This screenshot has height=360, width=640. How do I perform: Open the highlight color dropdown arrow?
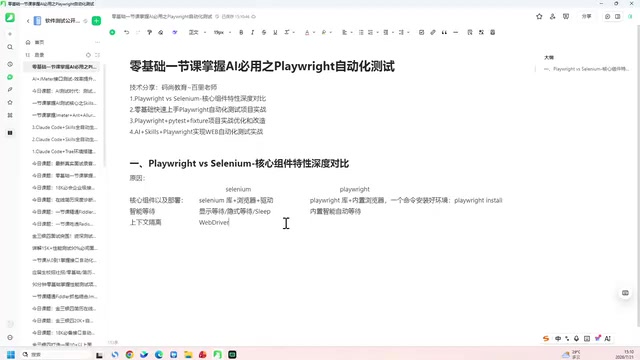331,32
